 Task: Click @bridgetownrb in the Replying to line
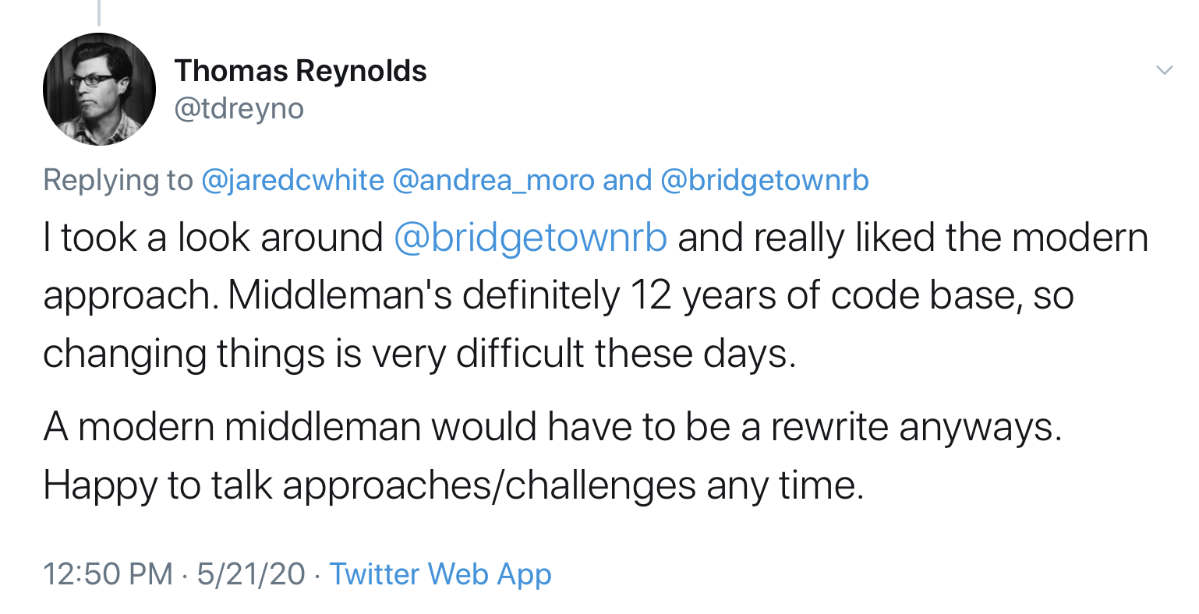click(x=765, y=180)
